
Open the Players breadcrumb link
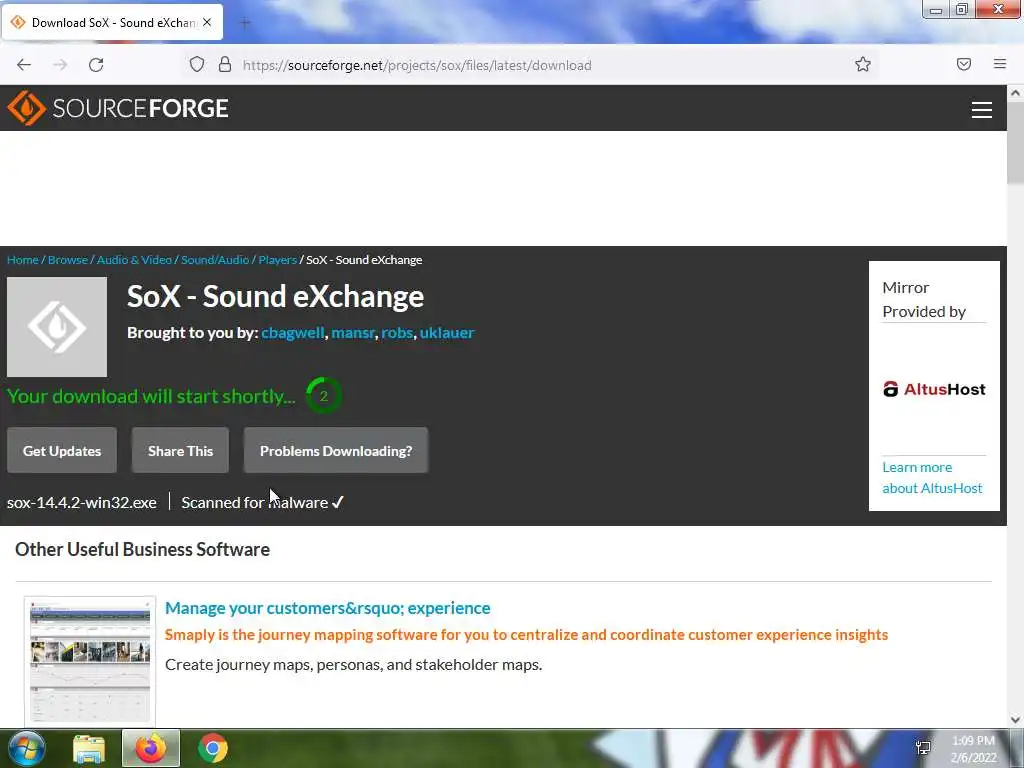click(278, 260)
